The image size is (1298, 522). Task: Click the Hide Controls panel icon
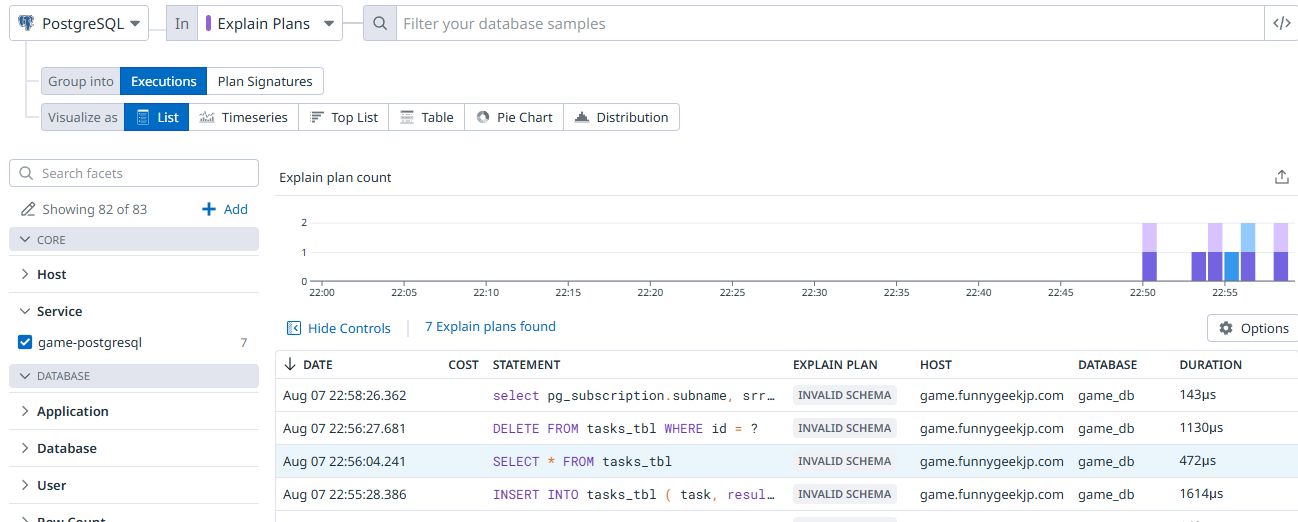(x=294, y=328)
